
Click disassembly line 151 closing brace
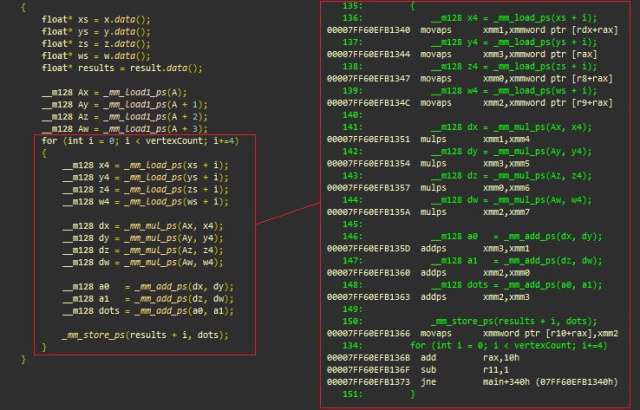tap(378, 394)
